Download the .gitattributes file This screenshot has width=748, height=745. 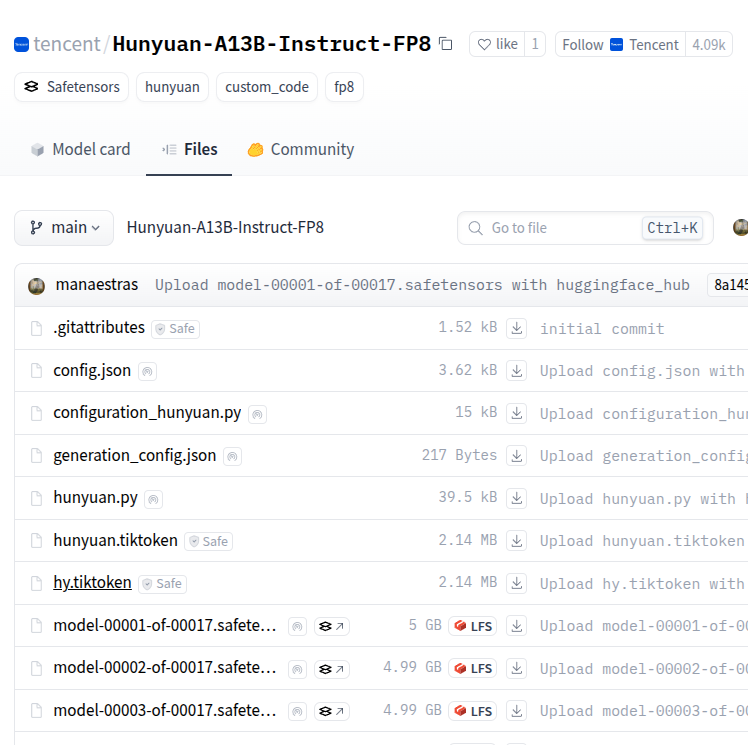(x=517, y=328)
